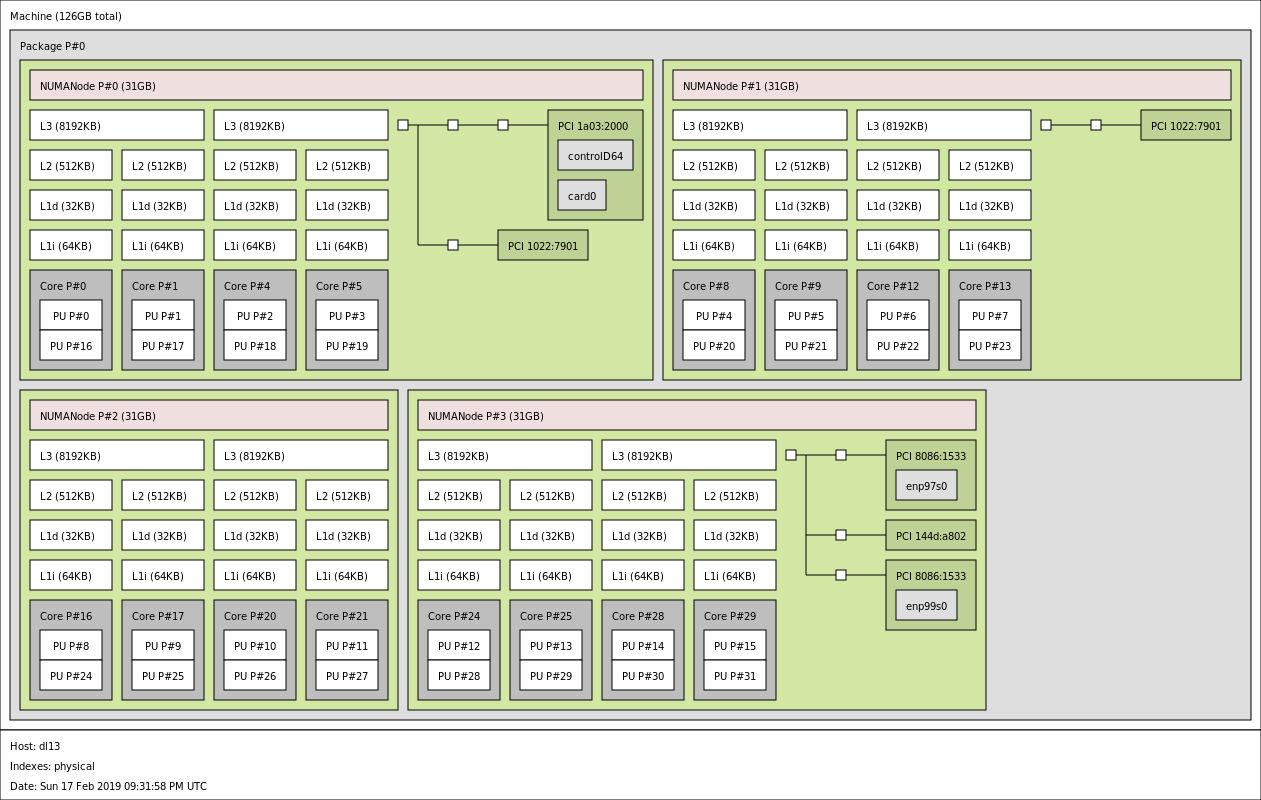
Task: Choose the Core P#24 label
Action: point(454,617)
